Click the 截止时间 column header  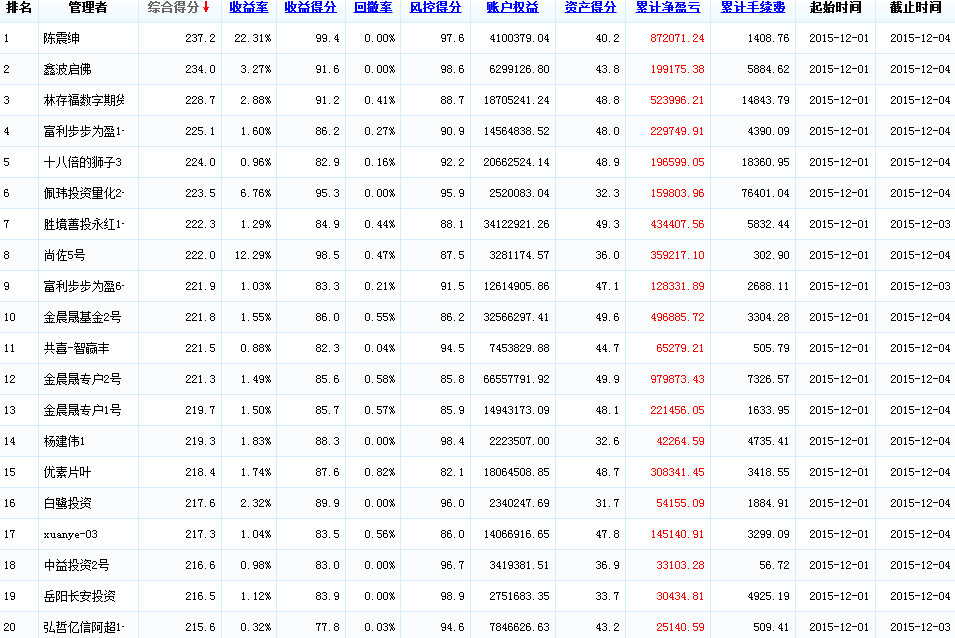click(915, 7)
